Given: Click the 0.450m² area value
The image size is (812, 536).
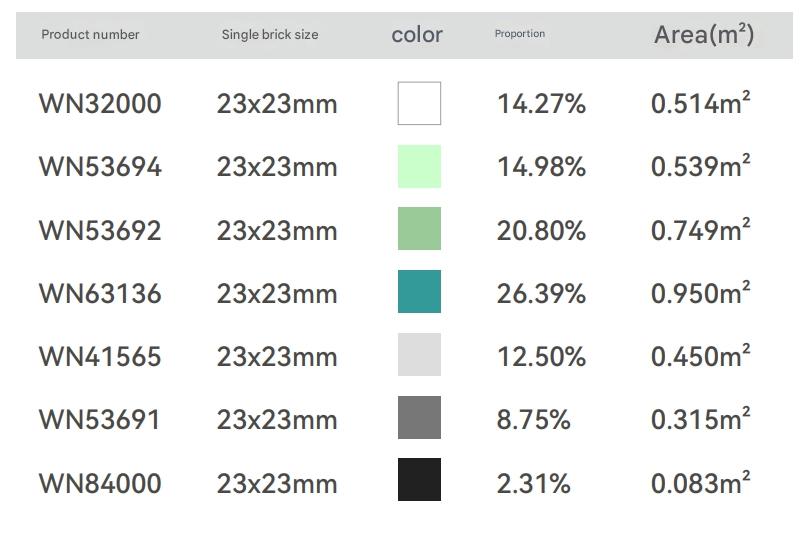Looking at the screenshot, I should pyautogui.click(x=700, y=355).
